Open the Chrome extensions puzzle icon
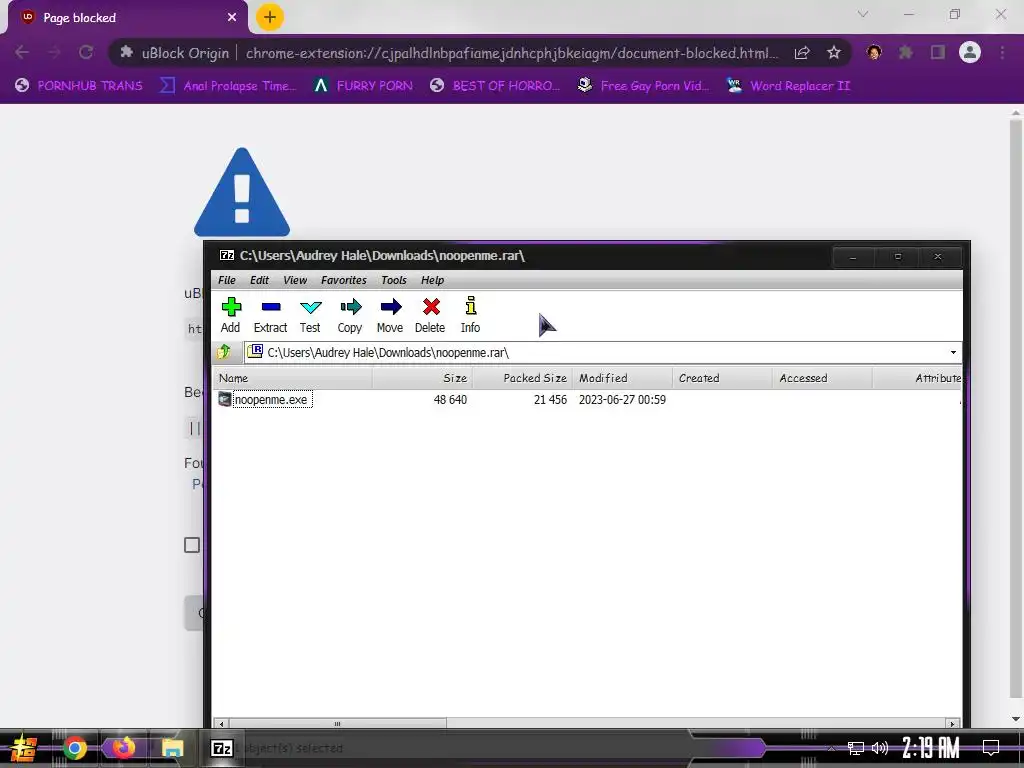The height and width of the screenshot is (768, 1024). click(x=906, y=52)
